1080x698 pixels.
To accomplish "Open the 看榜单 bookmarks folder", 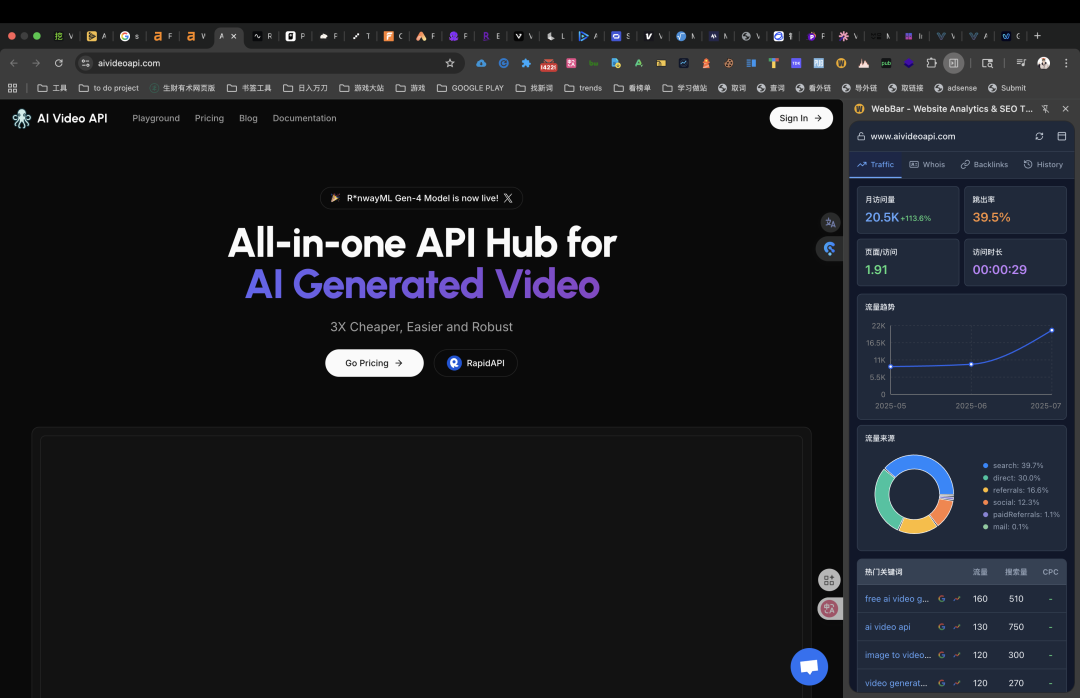I will 632,88.
